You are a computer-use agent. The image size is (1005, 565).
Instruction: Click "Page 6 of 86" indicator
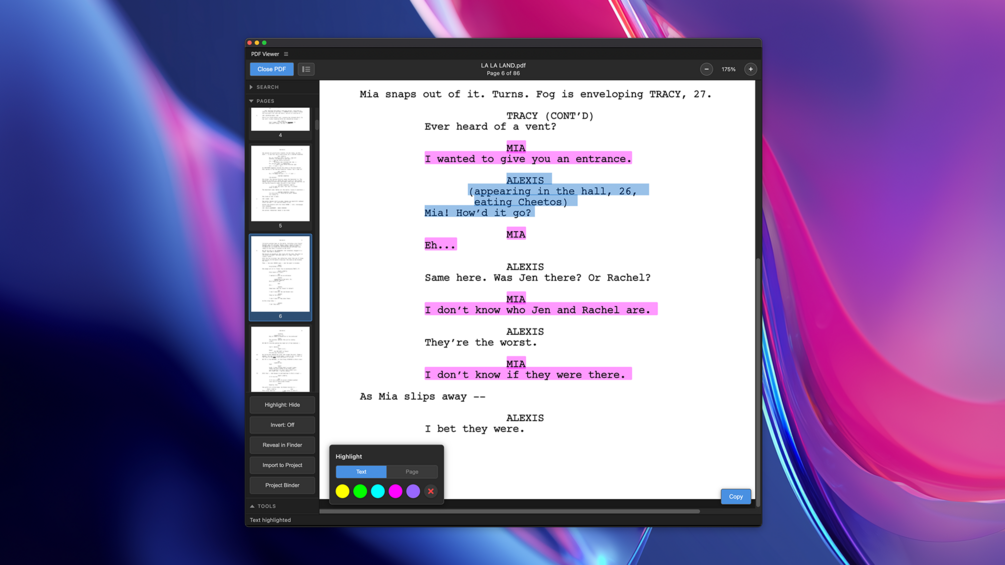pyautogui.click(x=503, y=74)
